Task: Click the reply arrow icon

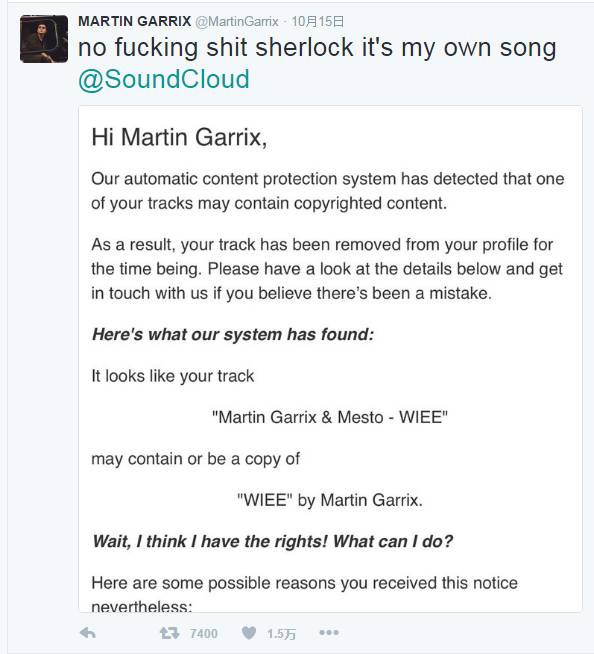Action: (x=88, y=633)
